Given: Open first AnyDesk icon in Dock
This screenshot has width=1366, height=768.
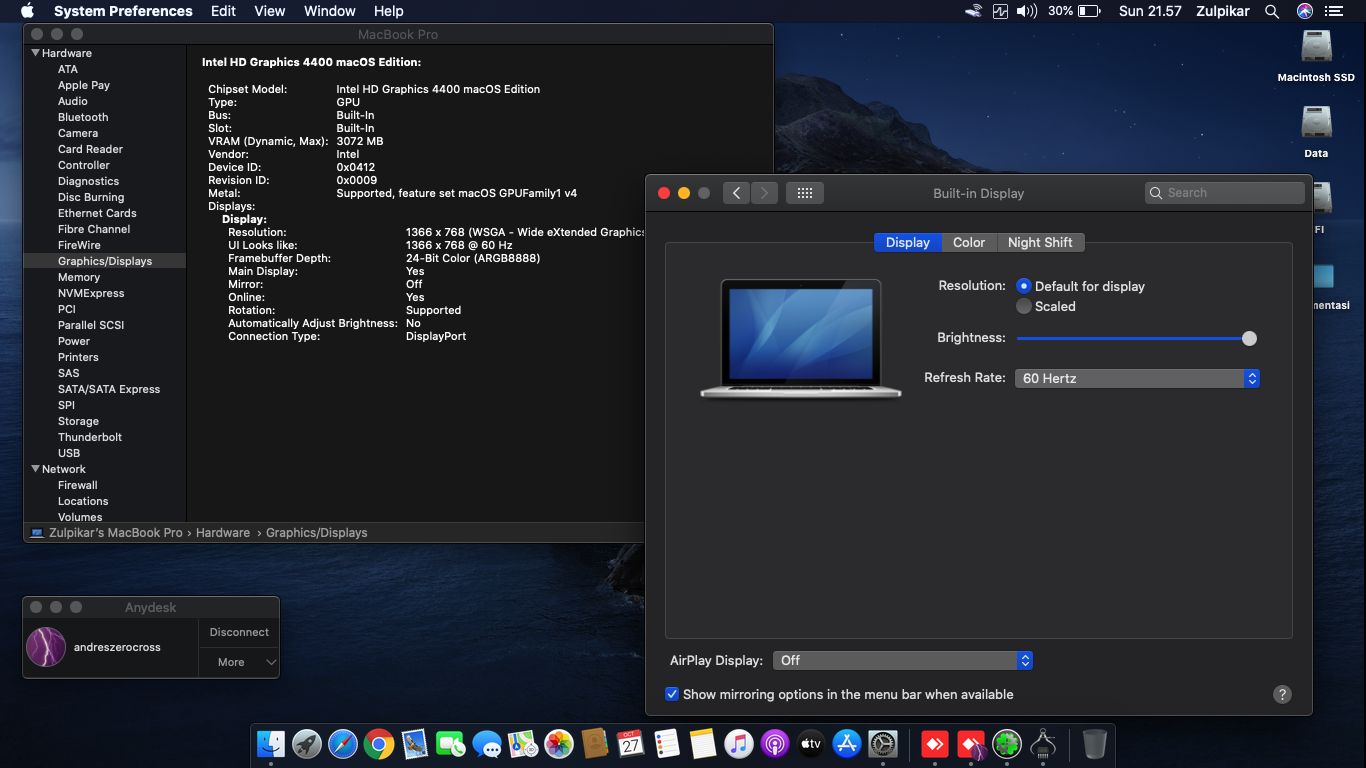Looking at the screenshot, I should (x=934, y=744).
